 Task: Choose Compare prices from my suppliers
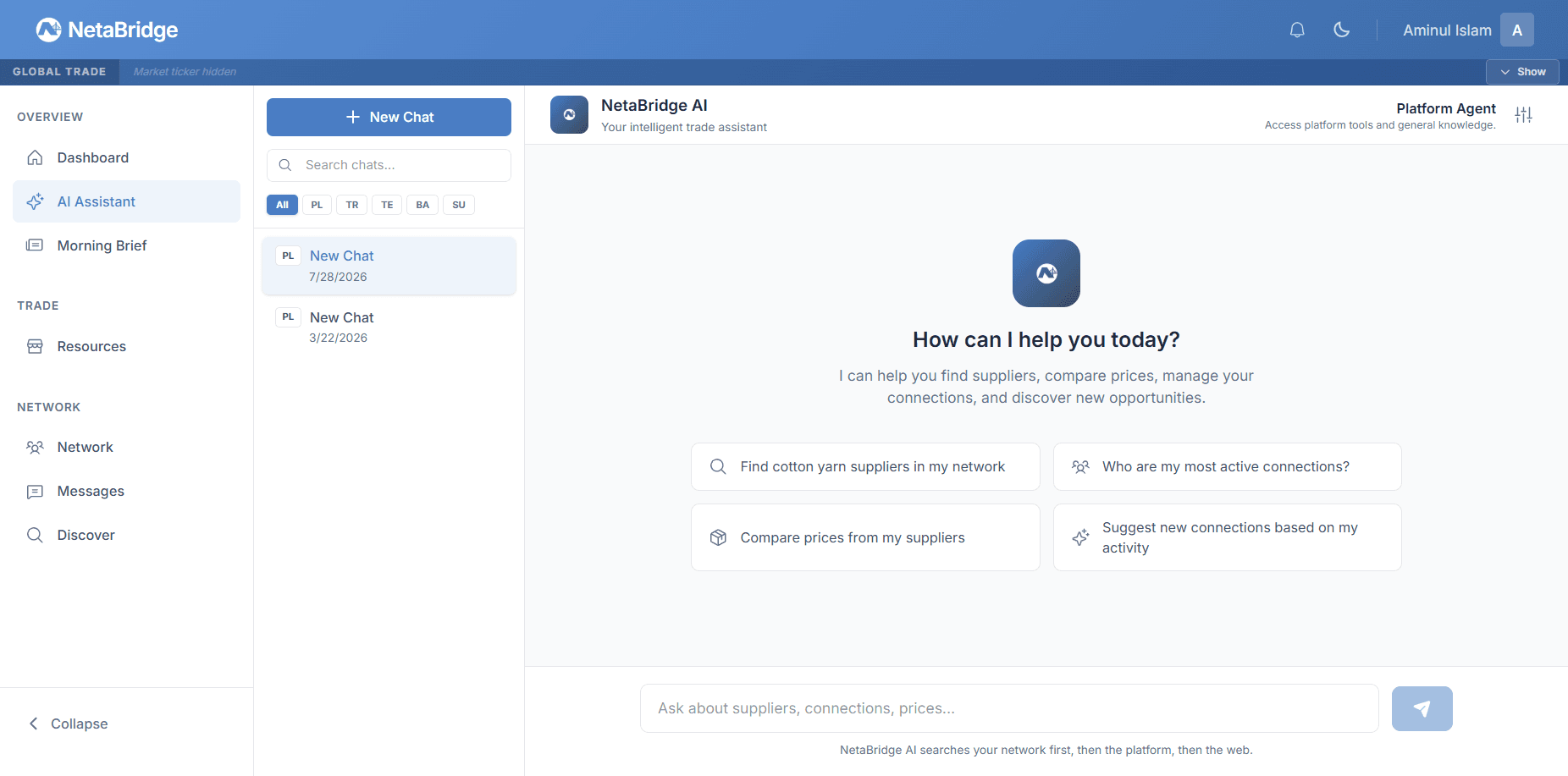coord(865,537)
